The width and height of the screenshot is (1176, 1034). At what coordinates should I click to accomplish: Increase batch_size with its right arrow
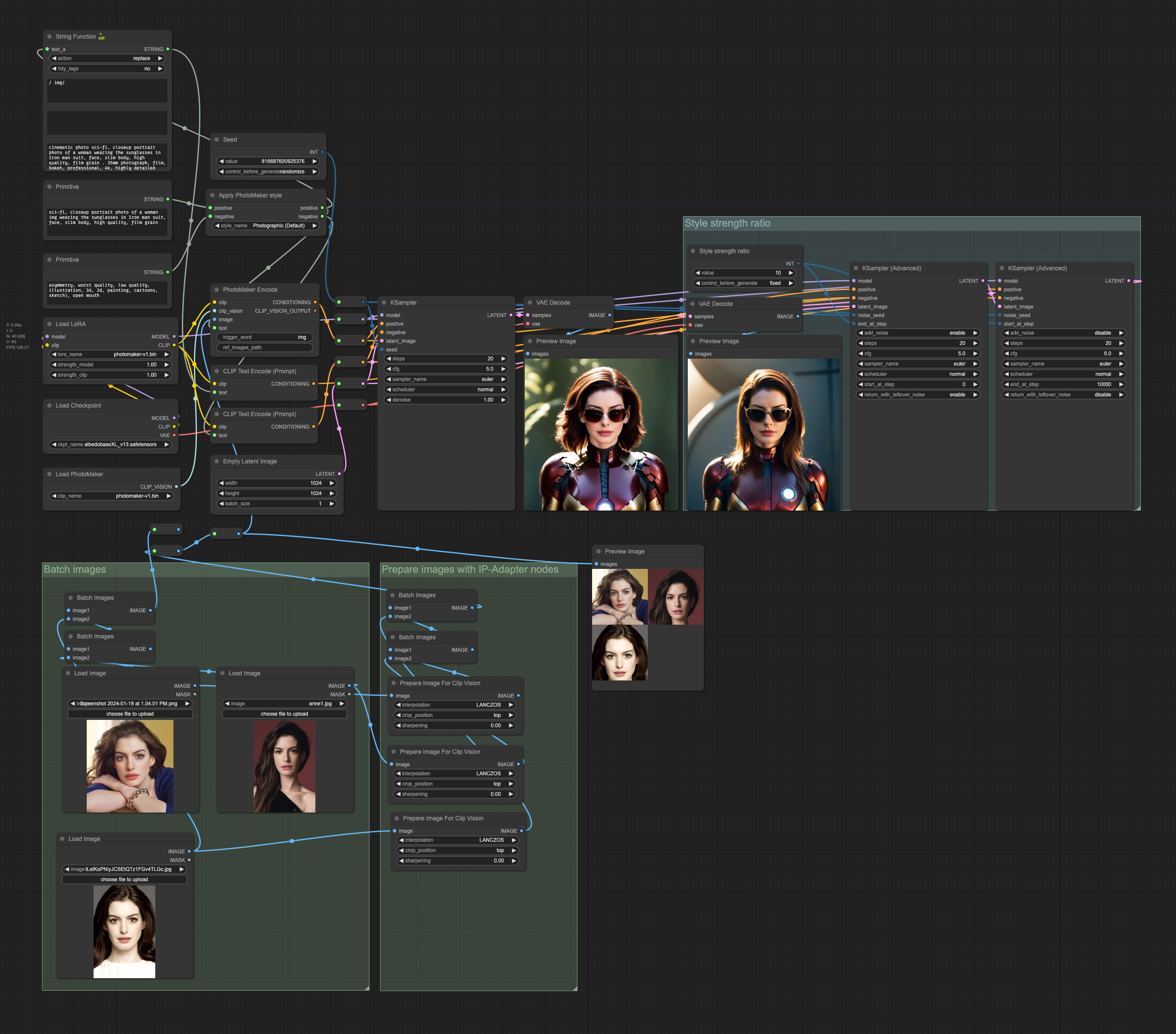331,503
